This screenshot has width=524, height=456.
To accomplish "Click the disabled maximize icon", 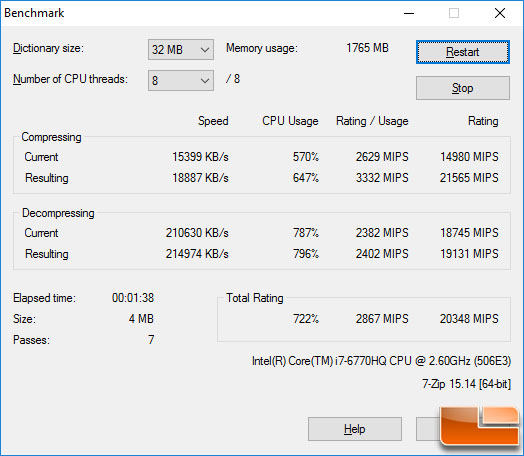I will (454, 13).
